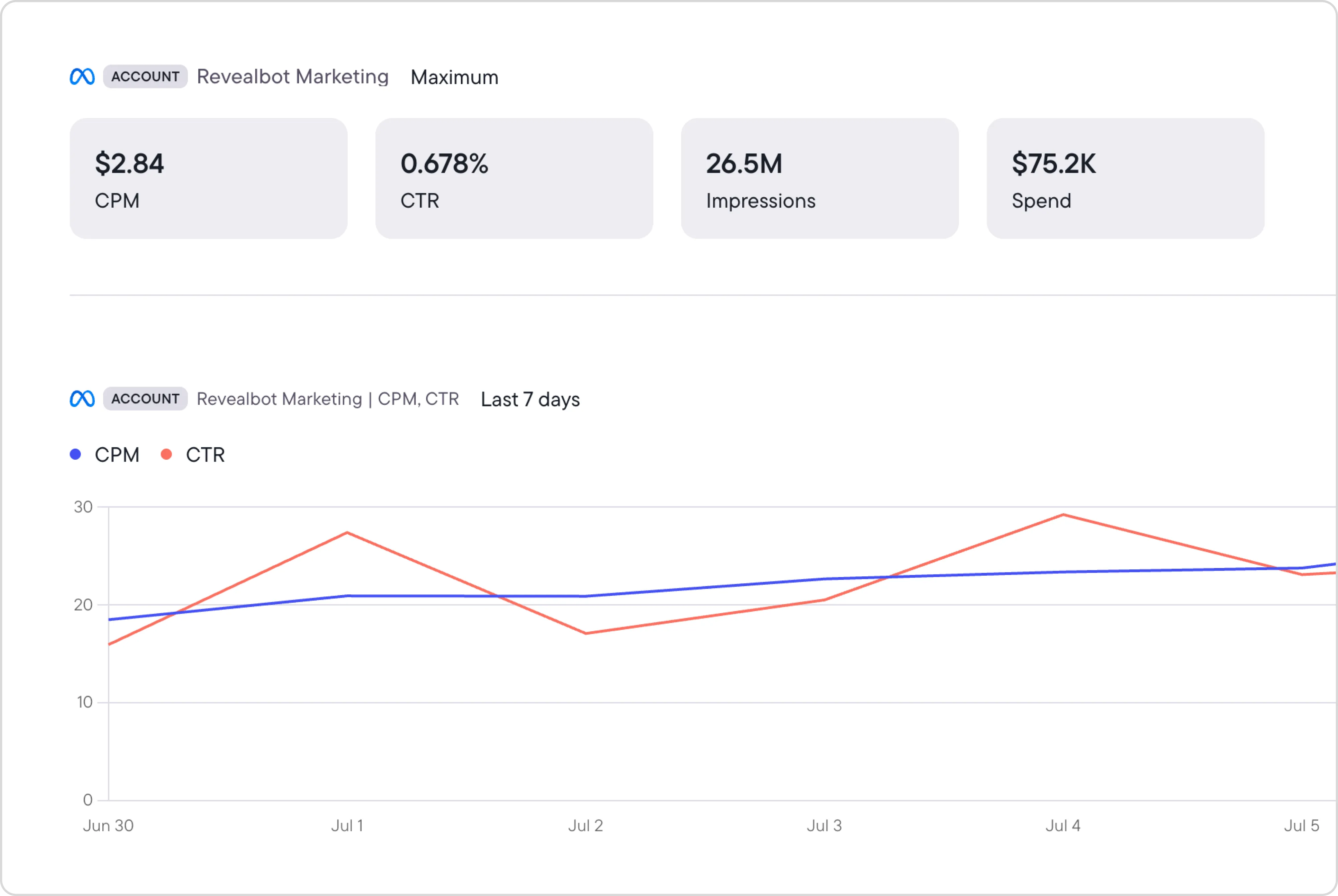The width and height of the screenshot is (1338, 896).
Task: Click the top ACCOUNT badge
Action: click(x=145, y=77)
